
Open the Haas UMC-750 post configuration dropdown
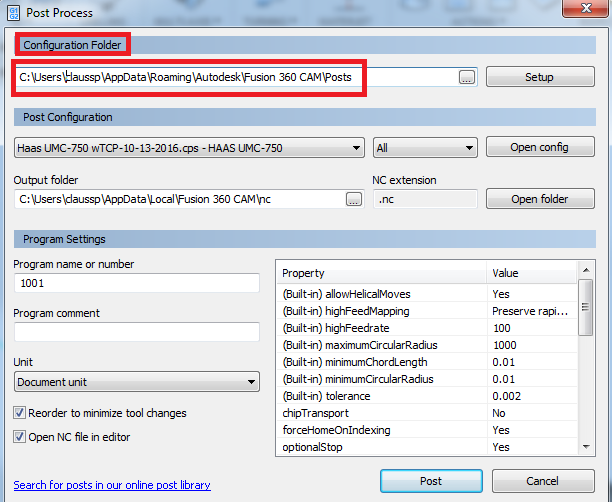pos(189,148)
